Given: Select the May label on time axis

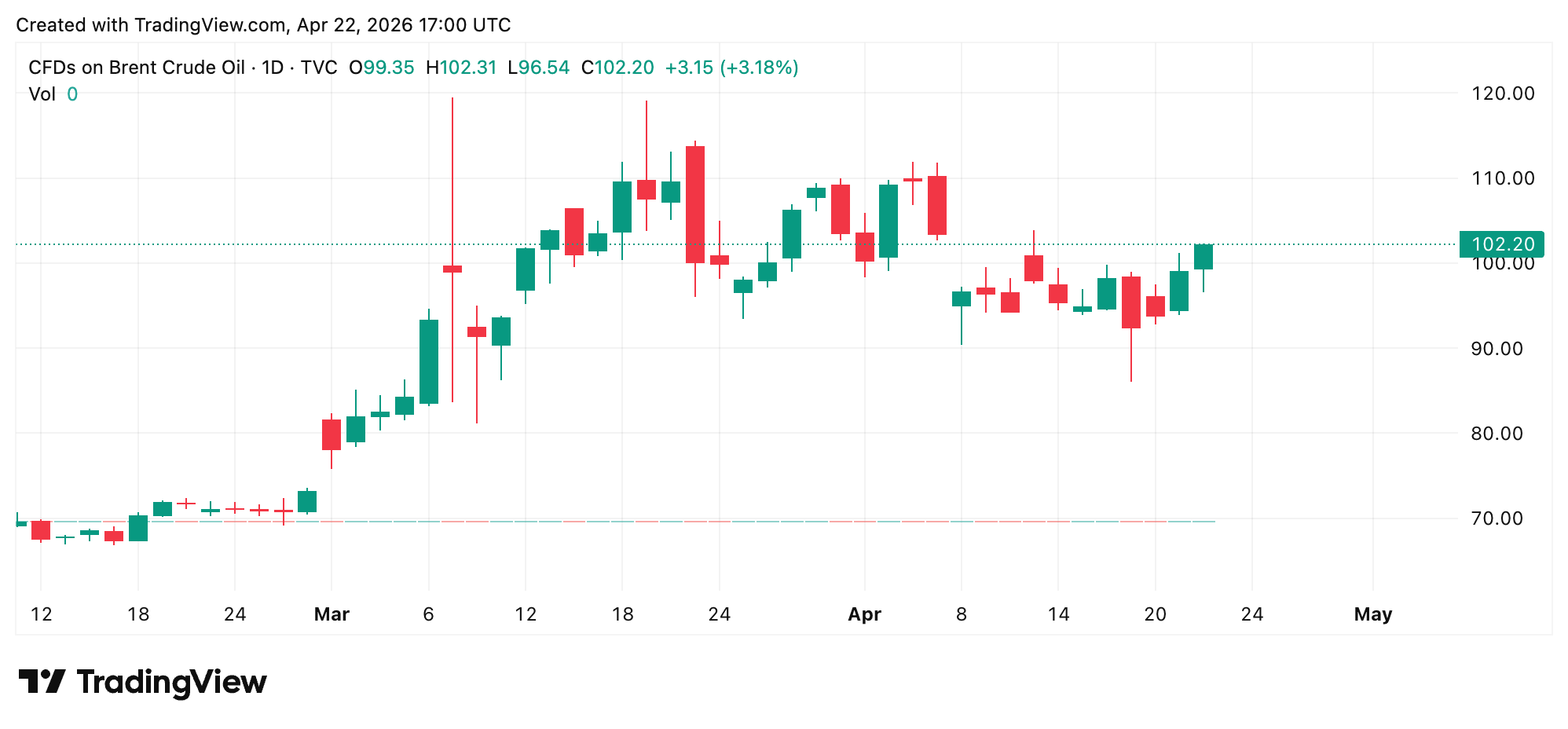Looking at the screenshot, I should click(x=1372, y=614).
